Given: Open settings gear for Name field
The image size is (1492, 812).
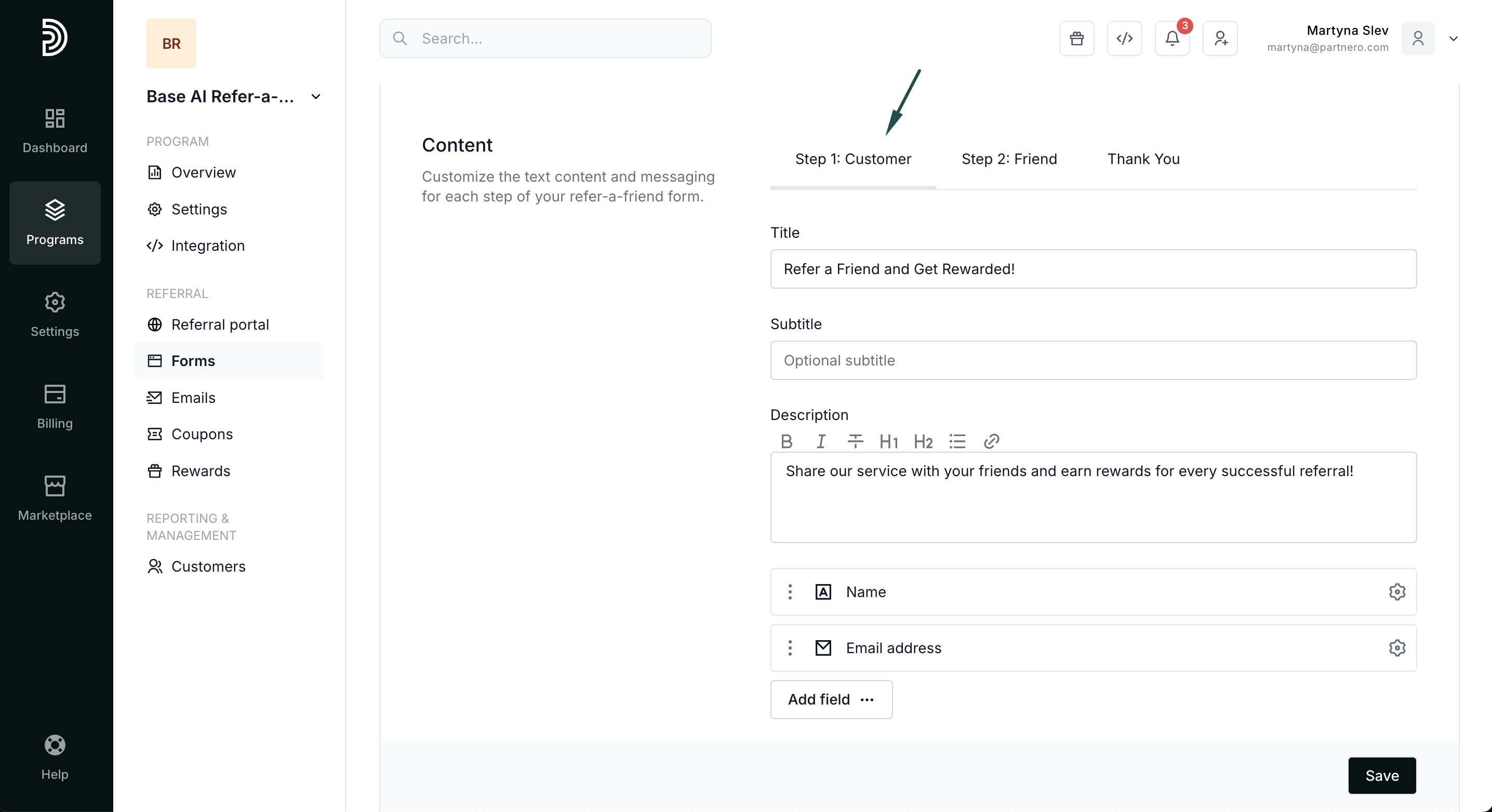Looking at the screenshot, I should tap(1396, 591).
